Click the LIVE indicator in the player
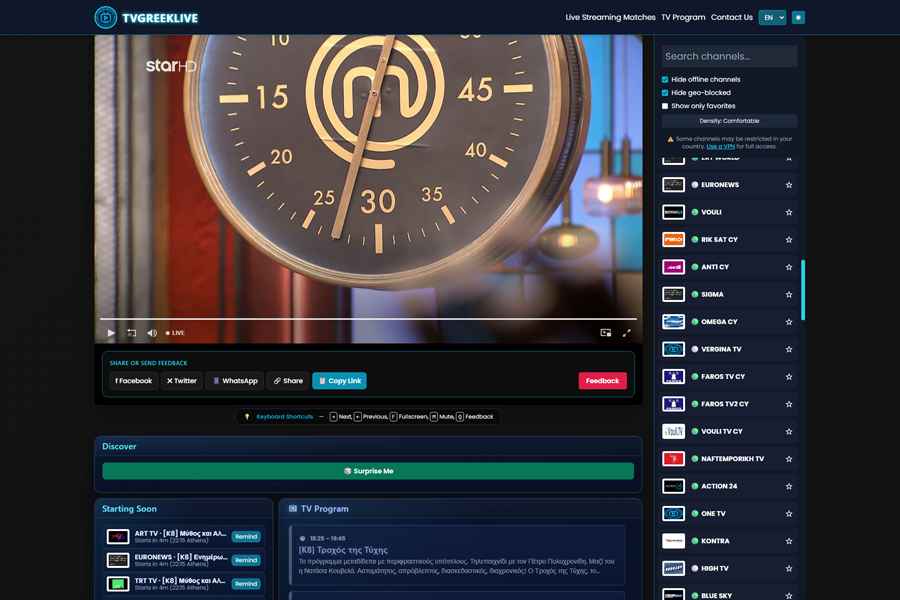The height and width of the screenshot is (600, 900). tap(175, 333)
